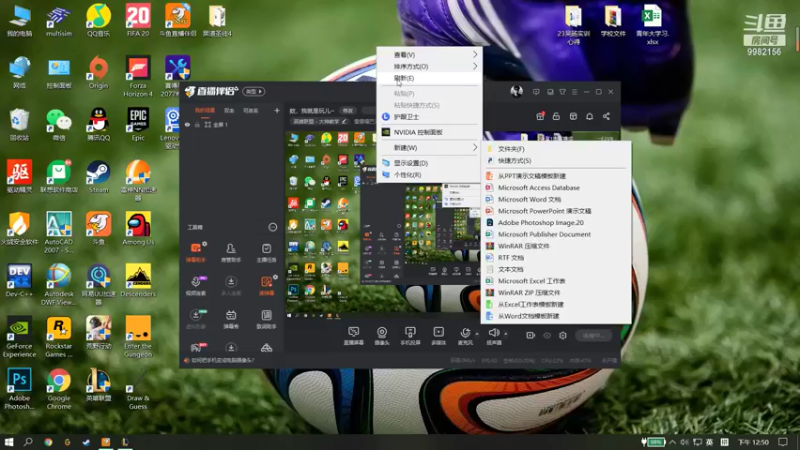This screenshot has width=800, height=450.
Task: Select the Rockstar Games launcher shortcut
Action: point(59,336)
